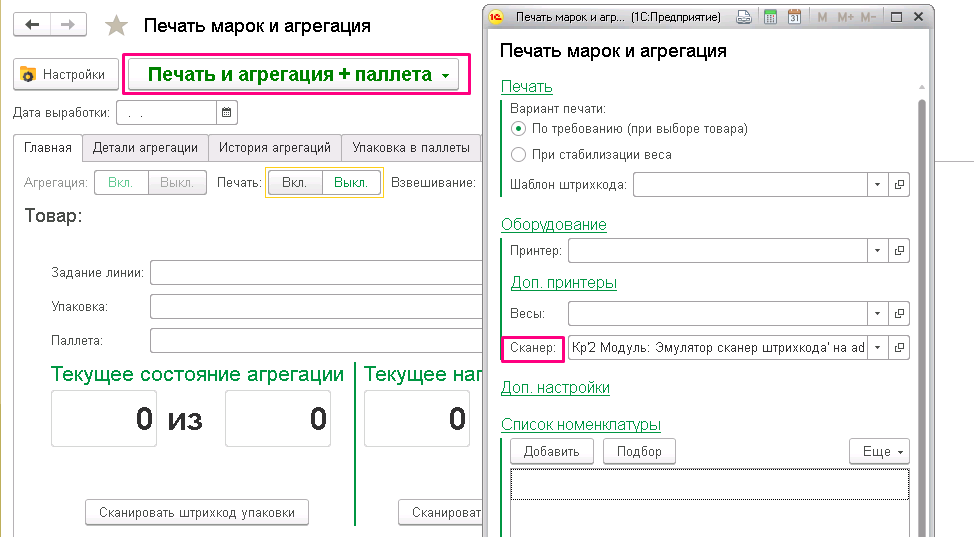
Task: Open the Весы linked item icon
Action: click(x=899, y=313)
